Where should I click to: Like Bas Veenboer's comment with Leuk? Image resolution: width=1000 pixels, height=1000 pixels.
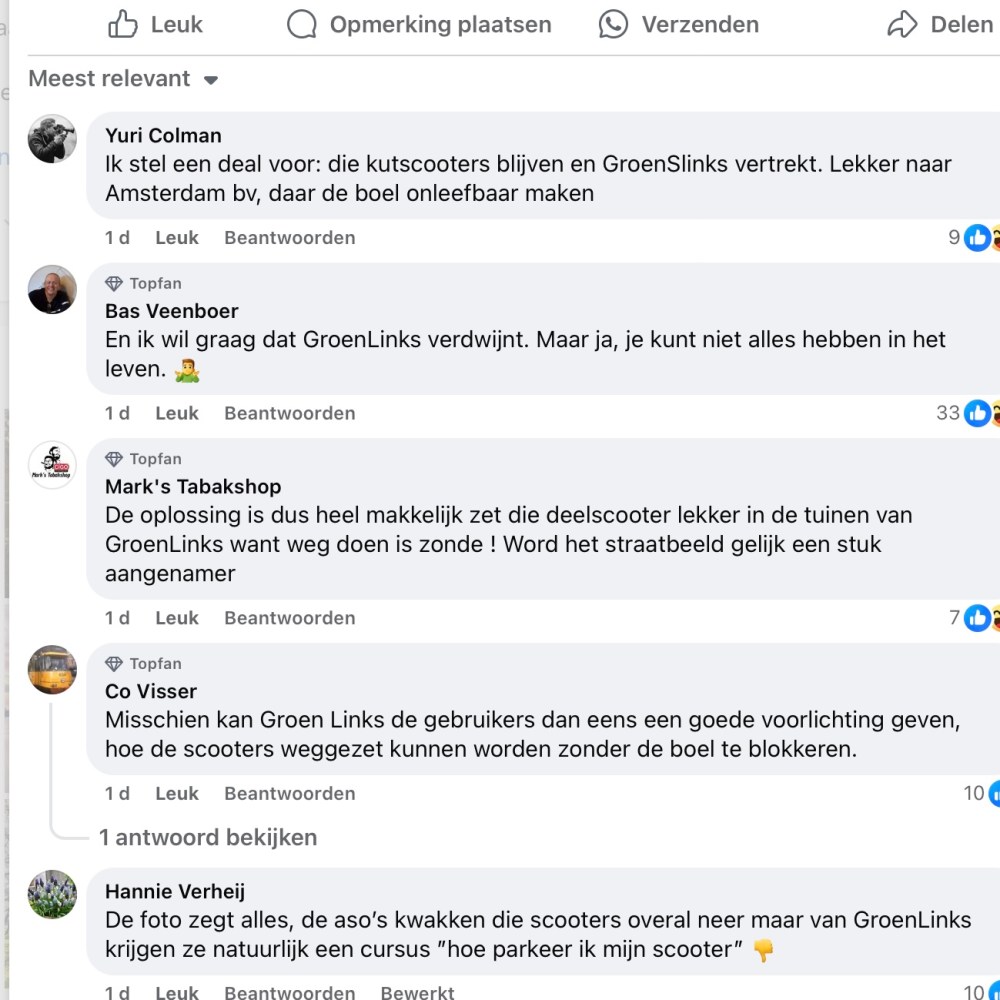click(x=177, y=413)
